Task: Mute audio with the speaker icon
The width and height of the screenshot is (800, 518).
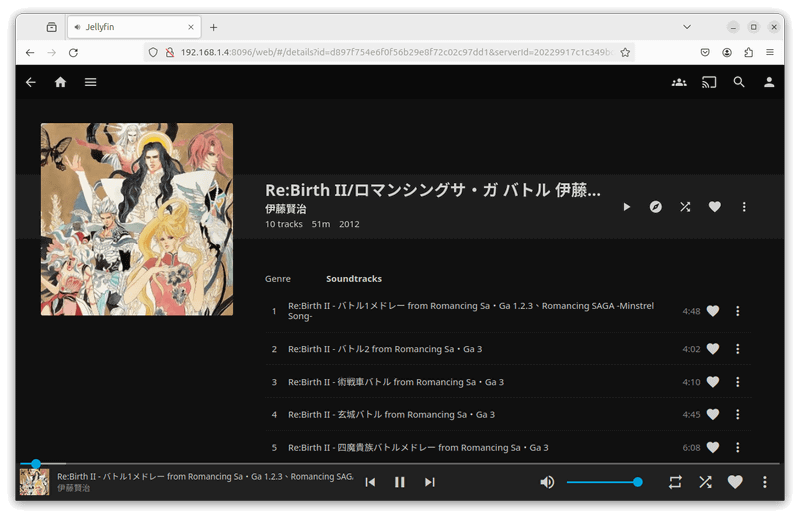Action: point(547,482)
